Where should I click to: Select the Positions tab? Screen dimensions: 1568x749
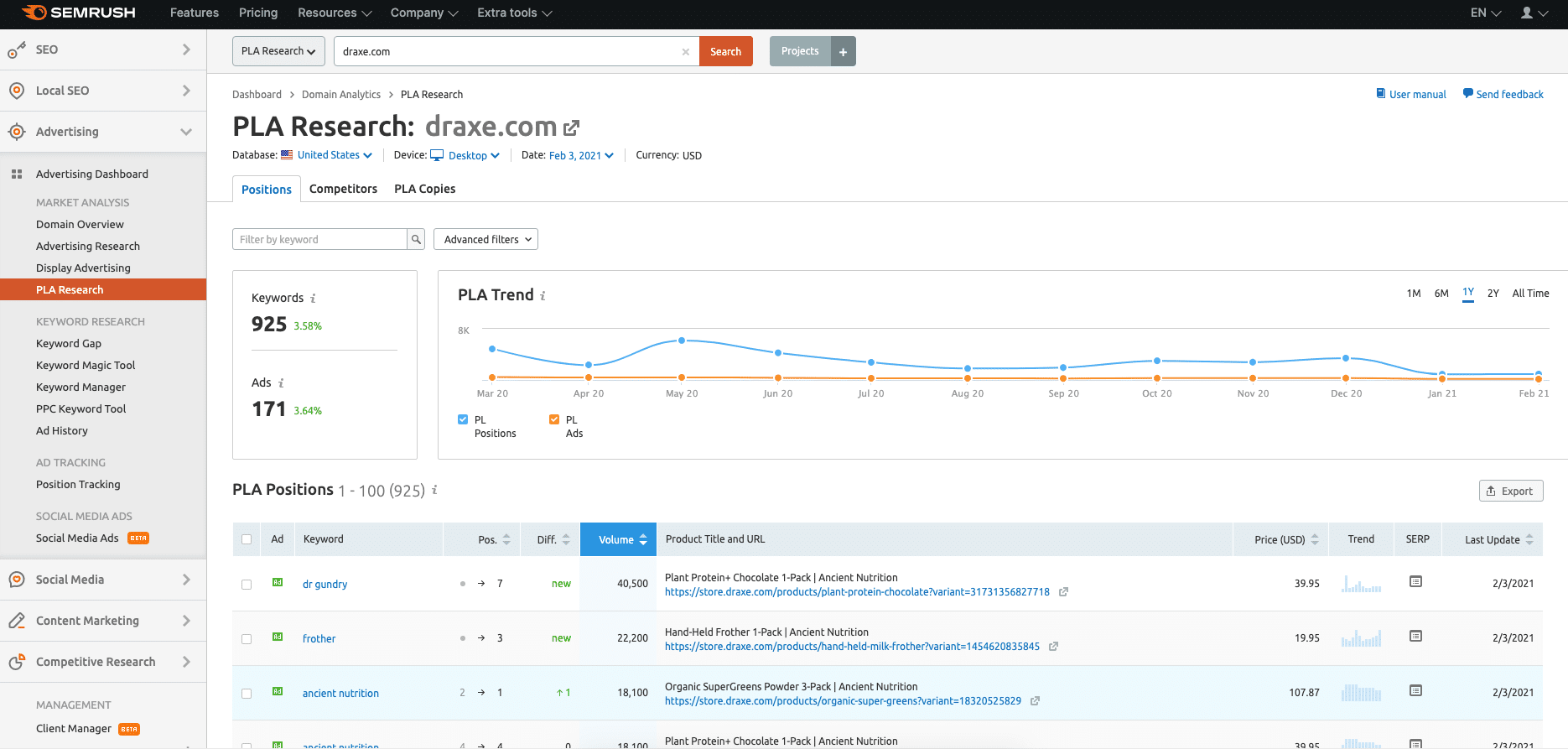click(267, 190)
